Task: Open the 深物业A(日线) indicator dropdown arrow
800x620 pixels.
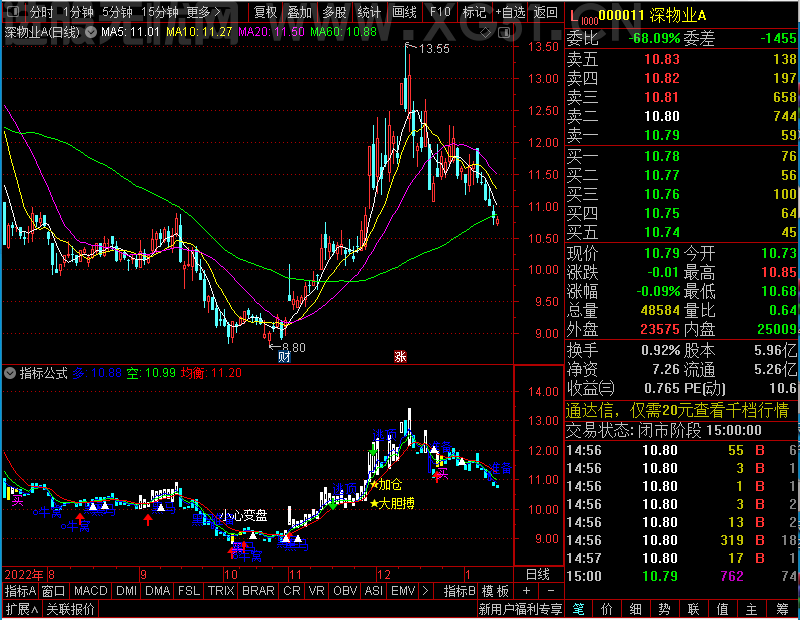Action: click(91, 32)
